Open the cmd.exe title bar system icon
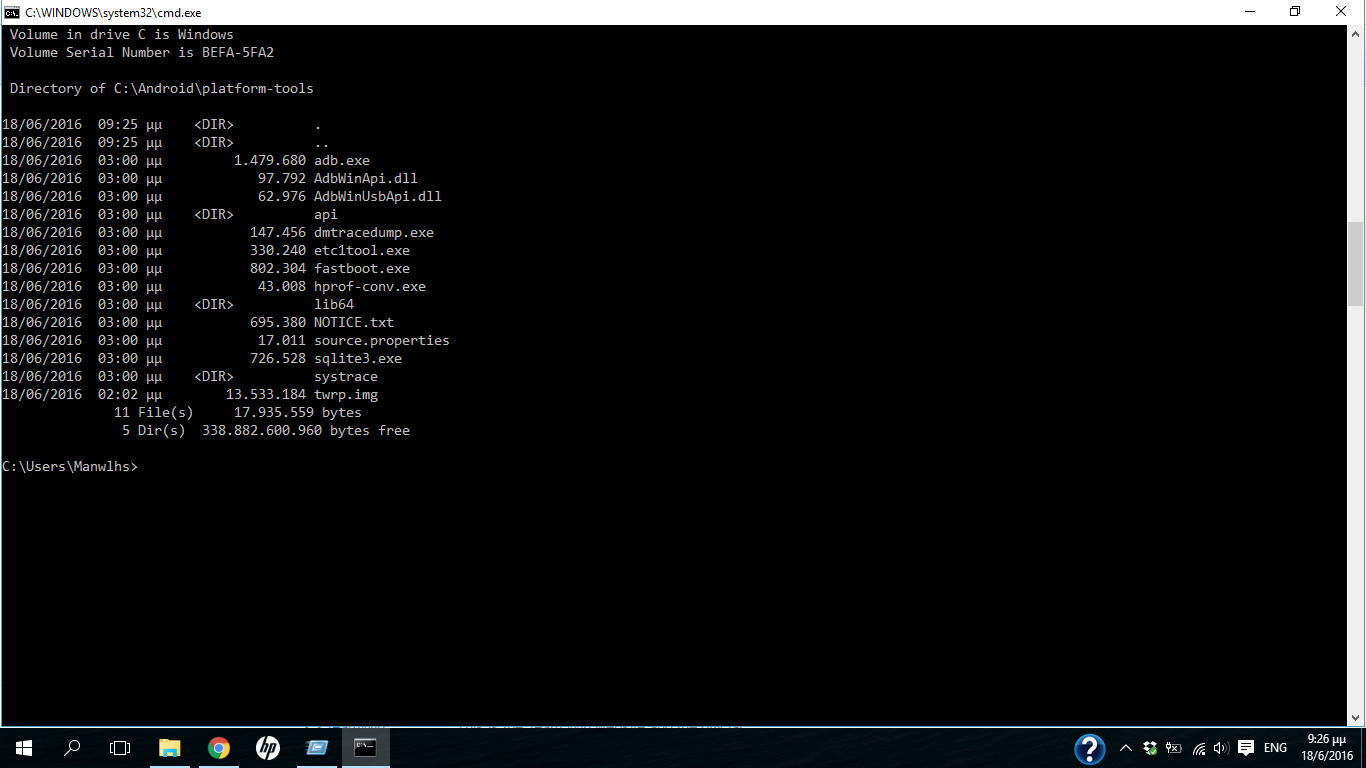1366x768 pixels. pos(12,12)
